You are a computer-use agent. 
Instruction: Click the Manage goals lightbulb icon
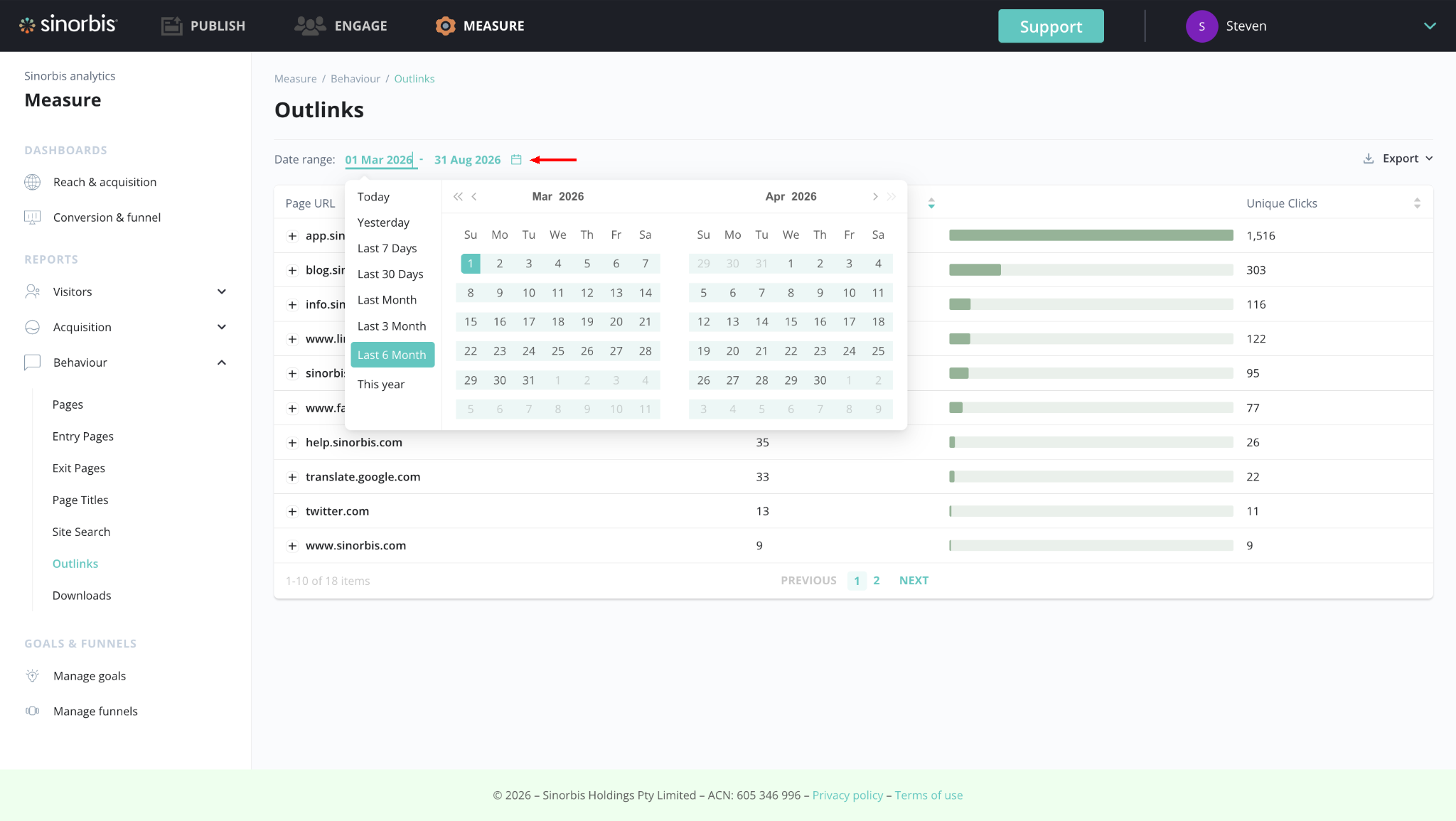click(32, 676)
